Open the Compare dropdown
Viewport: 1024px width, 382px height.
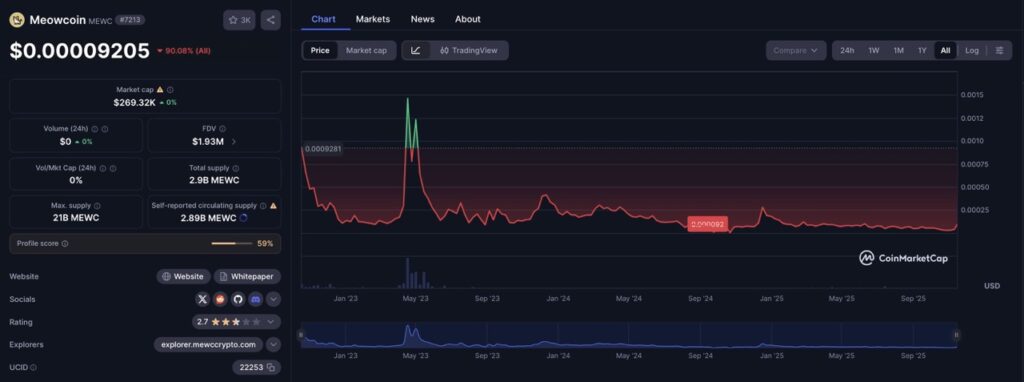coord(795,50)
